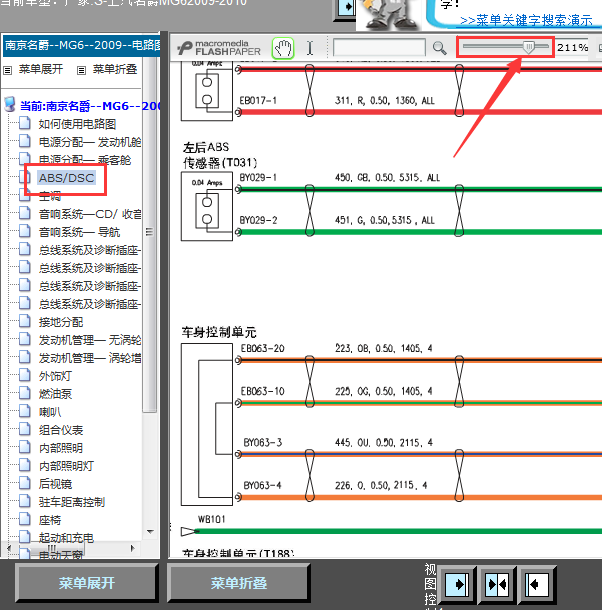
Task: Open 如何使用电路图 in the tree
Action: pyautogui.click(x=77, y=124)
